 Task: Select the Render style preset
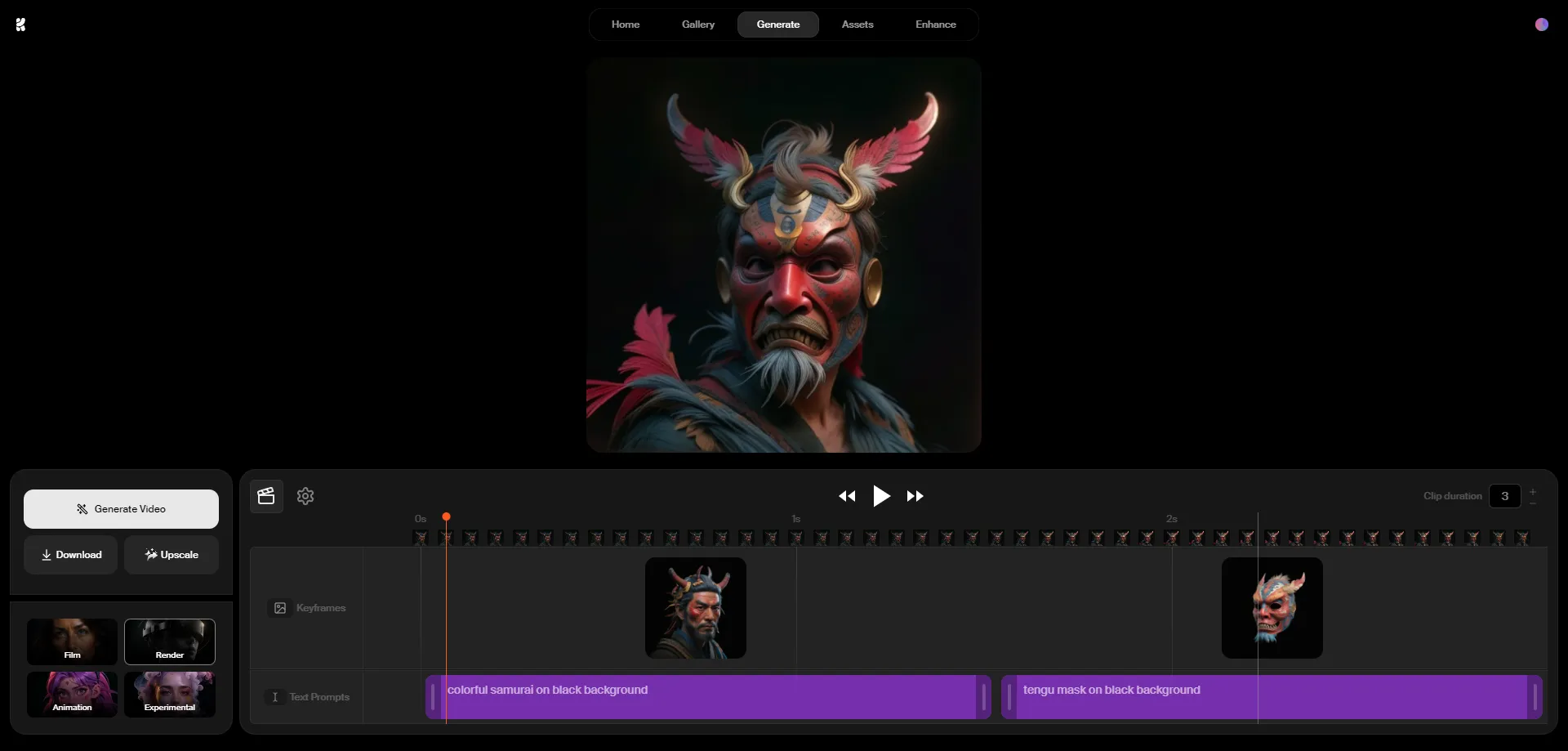170,641
